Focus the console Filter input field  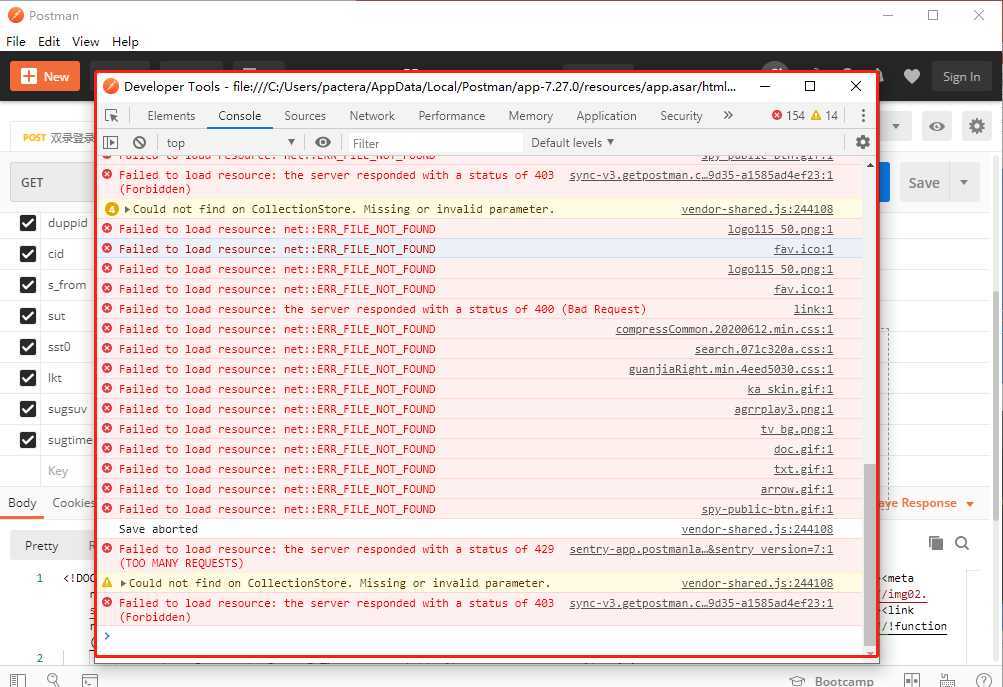435,143
